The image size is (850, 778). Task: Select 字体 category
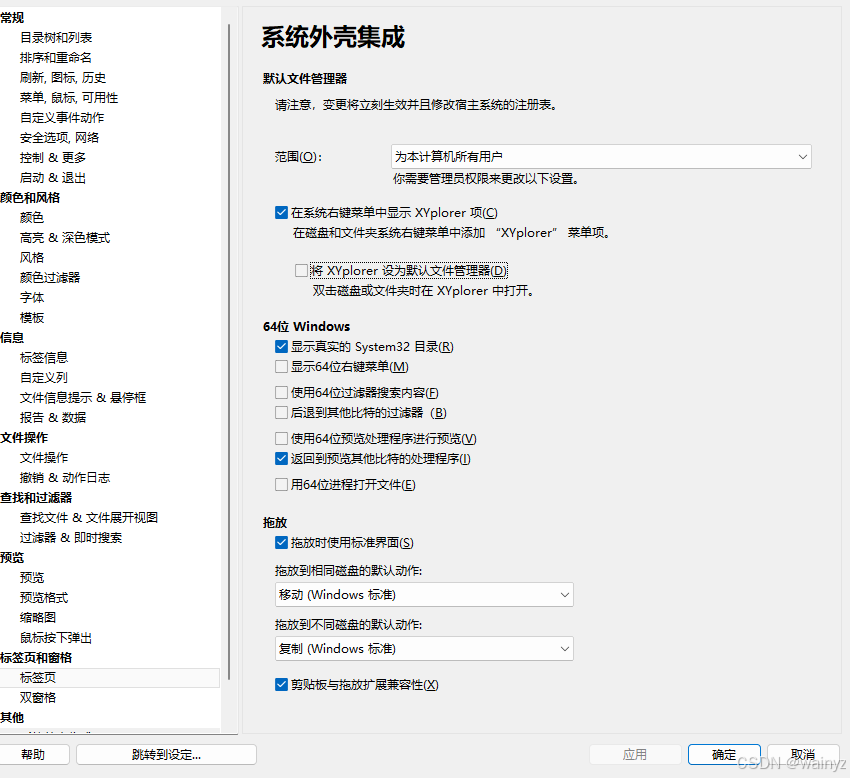tap(32, 298)
